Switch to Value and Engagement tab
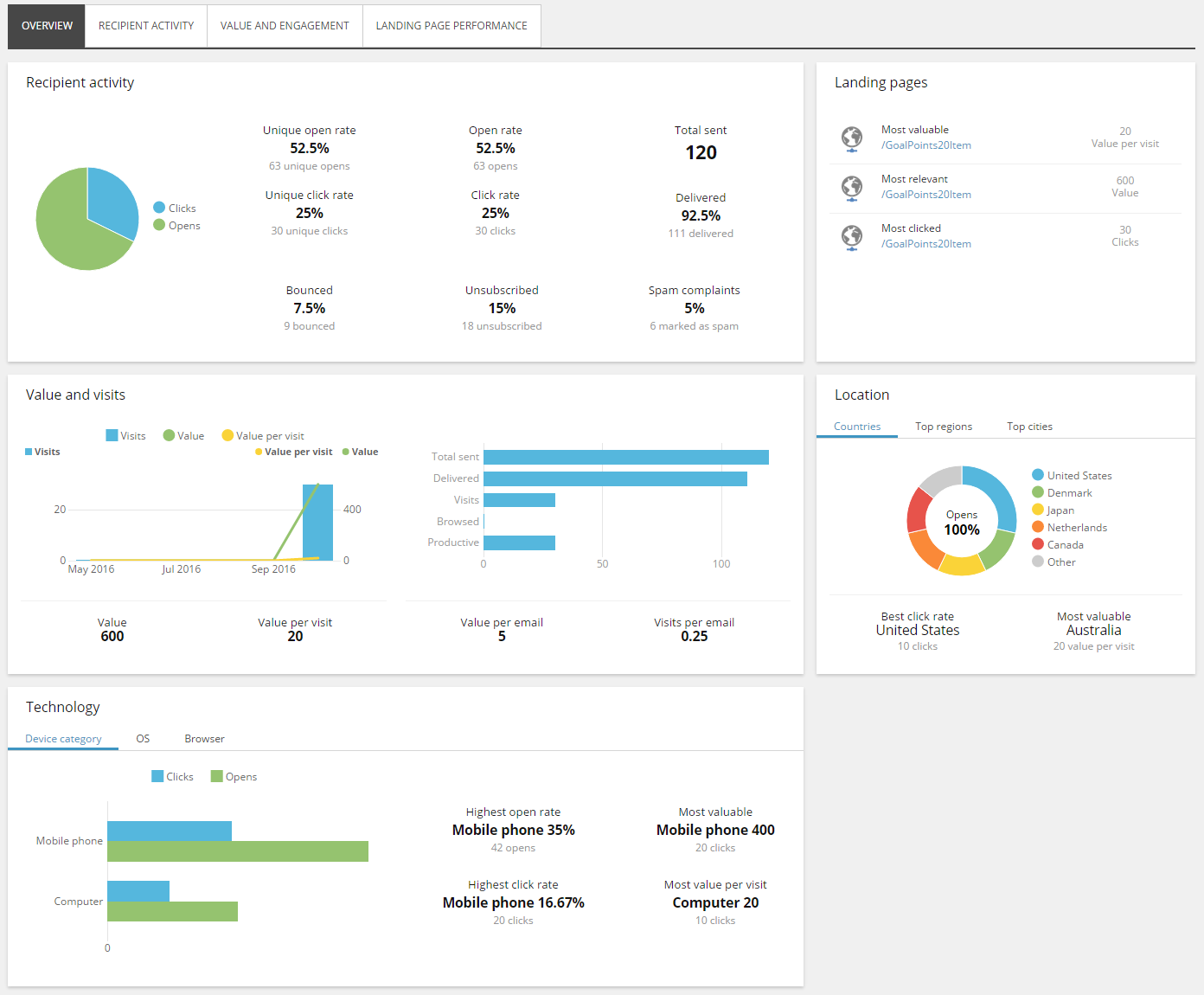Screen dimensions: 1204x995 tap(285, 26)
